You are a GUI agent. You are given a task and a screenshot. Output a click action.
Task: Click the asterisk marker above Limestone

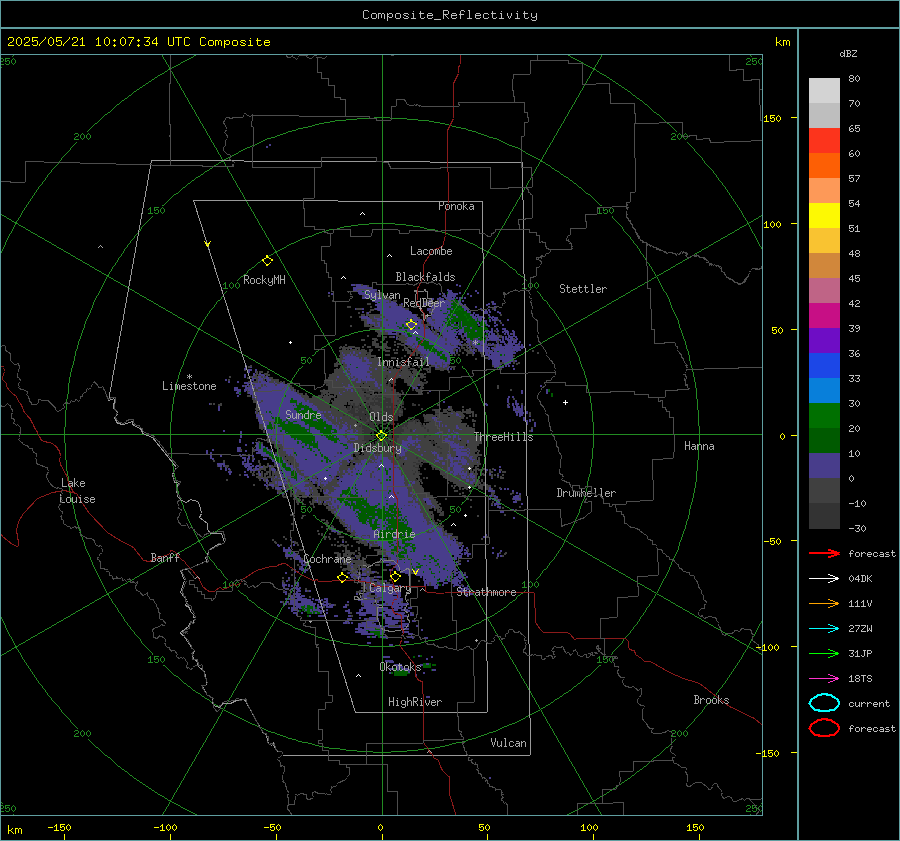189,377
